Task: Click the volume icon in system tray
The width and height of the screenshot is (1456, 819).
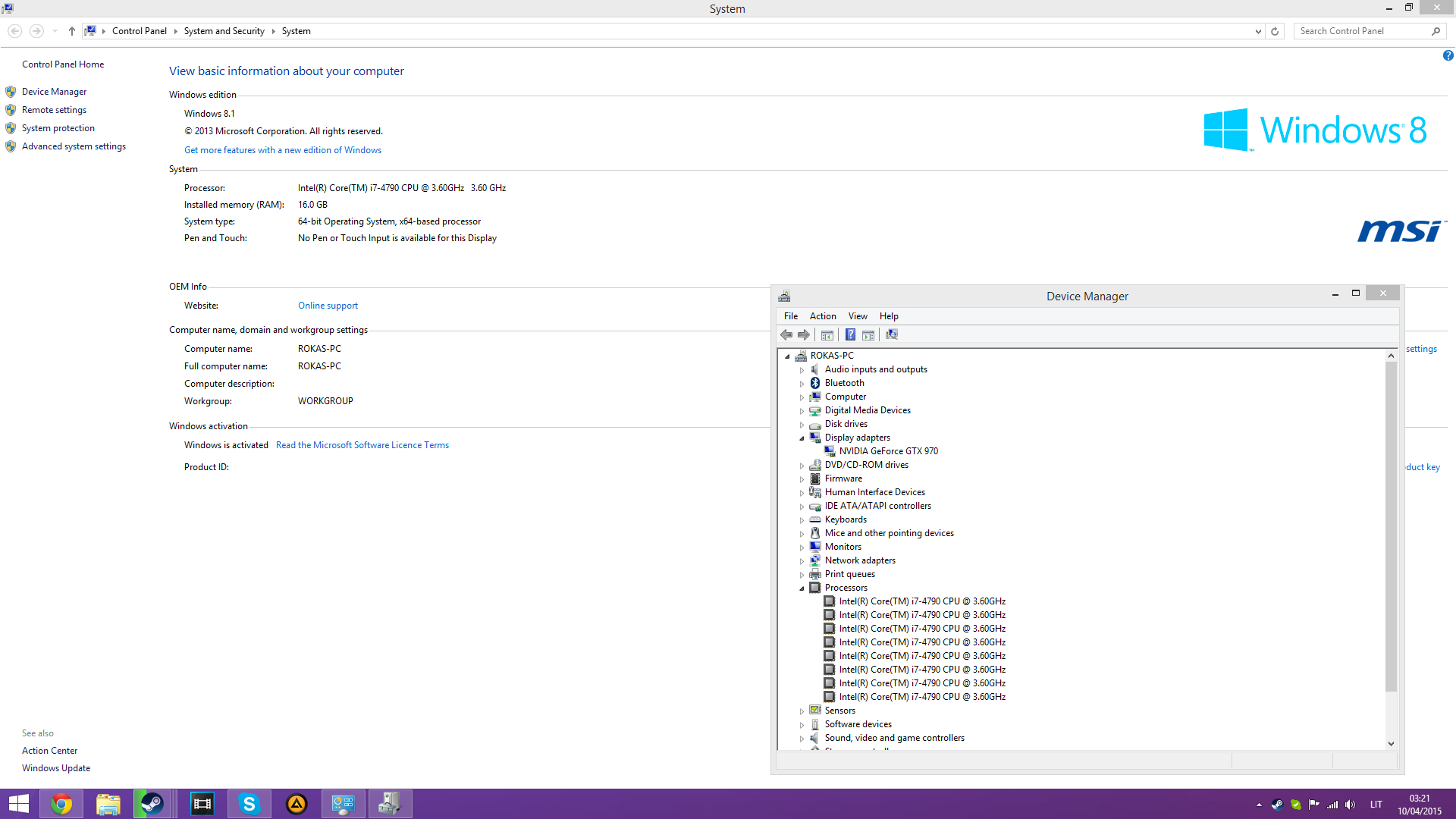Action: [1350, 805]
